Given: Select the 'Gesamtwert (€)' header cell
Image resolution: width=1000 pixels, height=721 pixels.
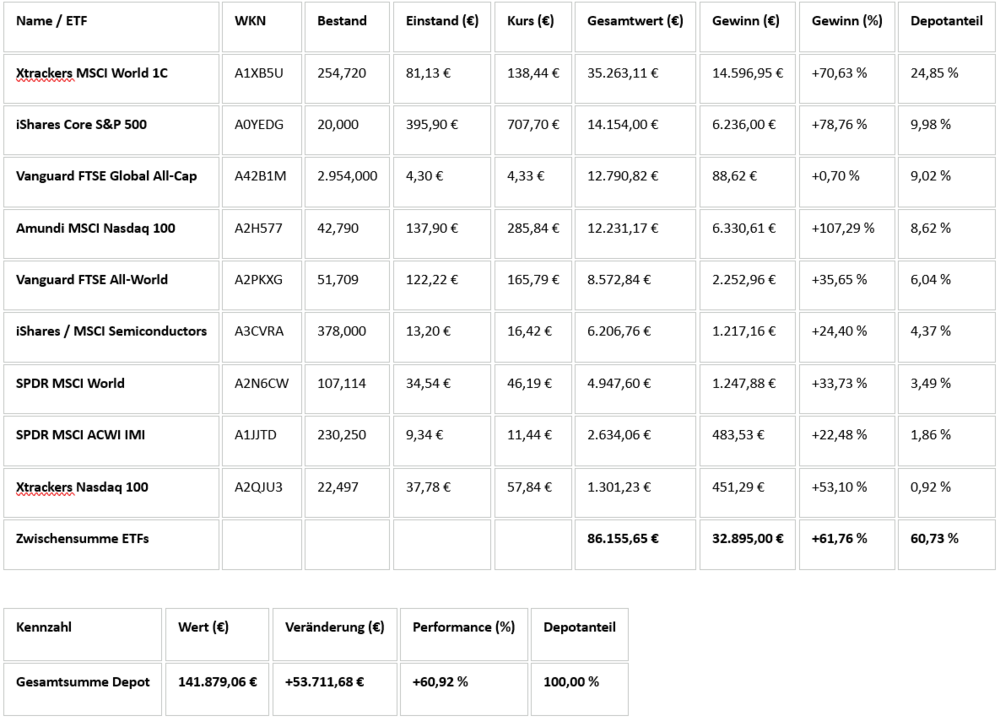Looking at the screenshot, I should (x=635, y=27).
